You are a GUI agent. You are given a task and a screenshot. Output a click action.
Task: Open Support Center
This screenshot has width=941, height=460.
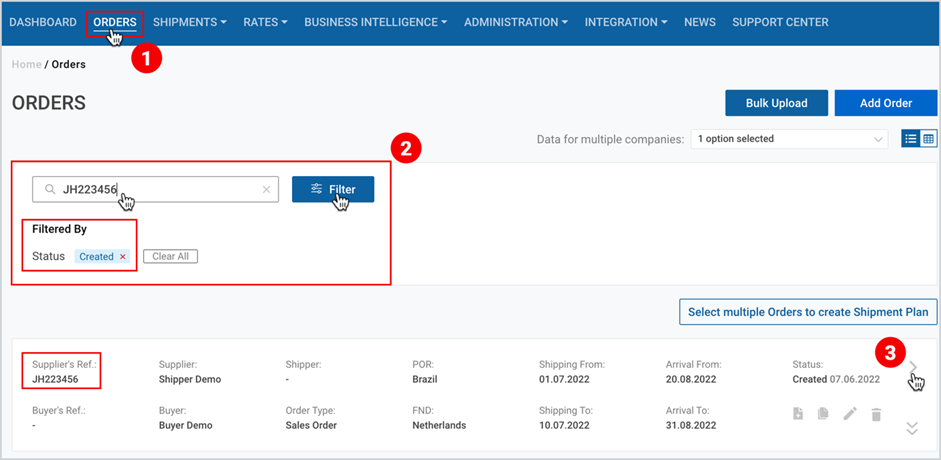780,22
